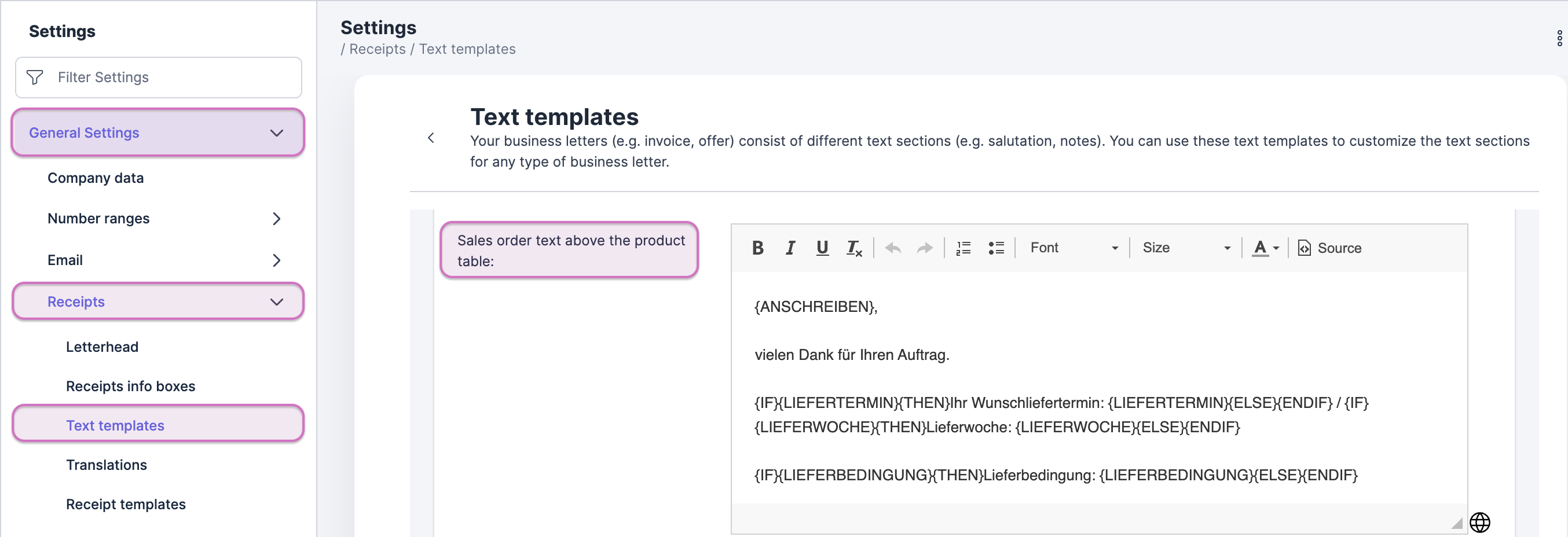Go back using the left chevron
Screen dimensions: 1568x537
pyautogui.click(x=431, y=138)
